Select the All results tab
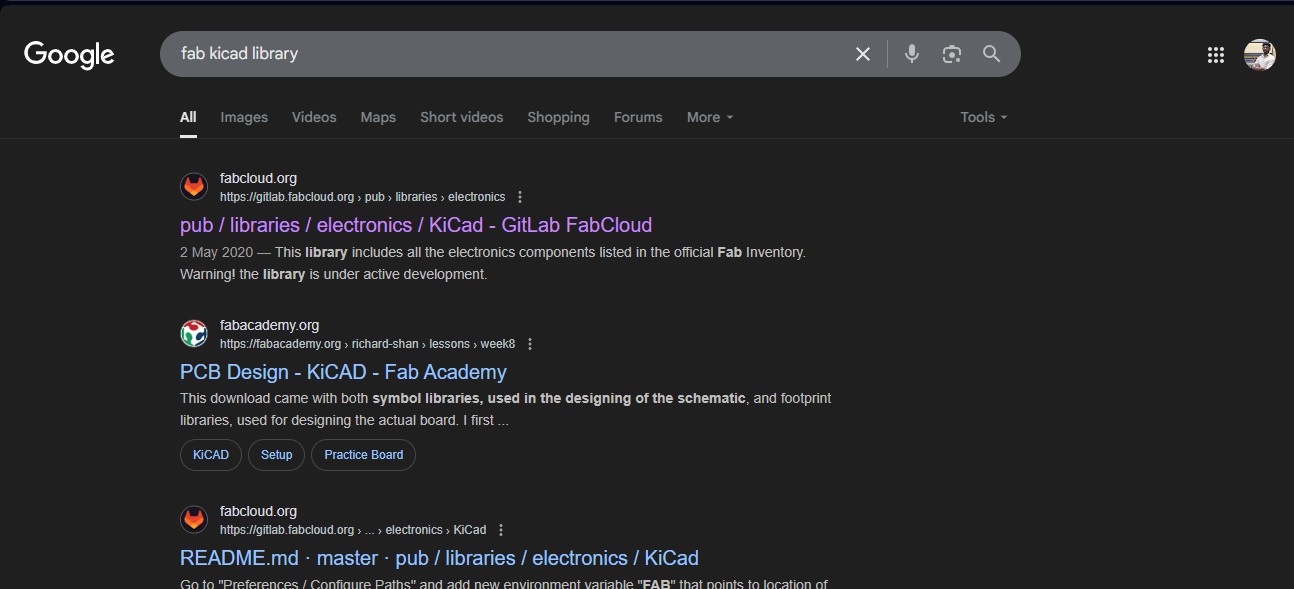Screen dimensions: 1294x589 click(x=188, y=117)
